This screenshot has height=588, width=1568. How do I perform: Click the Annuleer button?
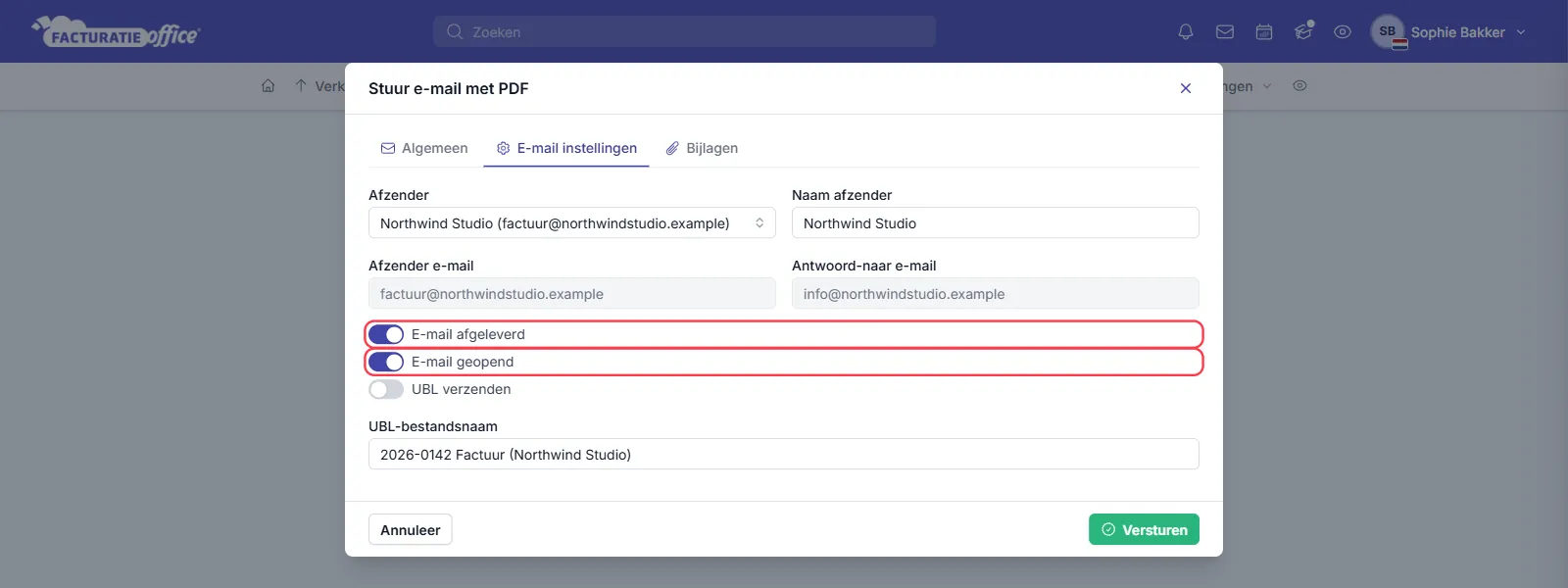pos(411,529)
